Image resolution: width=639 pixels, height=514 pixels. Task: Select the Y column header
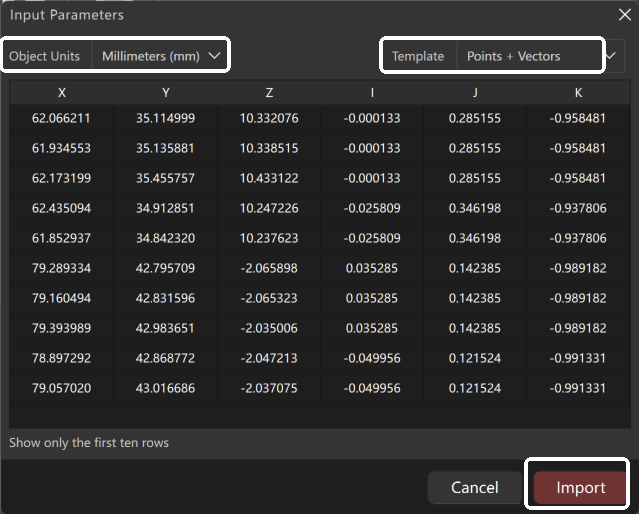pyautogui.click(x=165, y=93)
